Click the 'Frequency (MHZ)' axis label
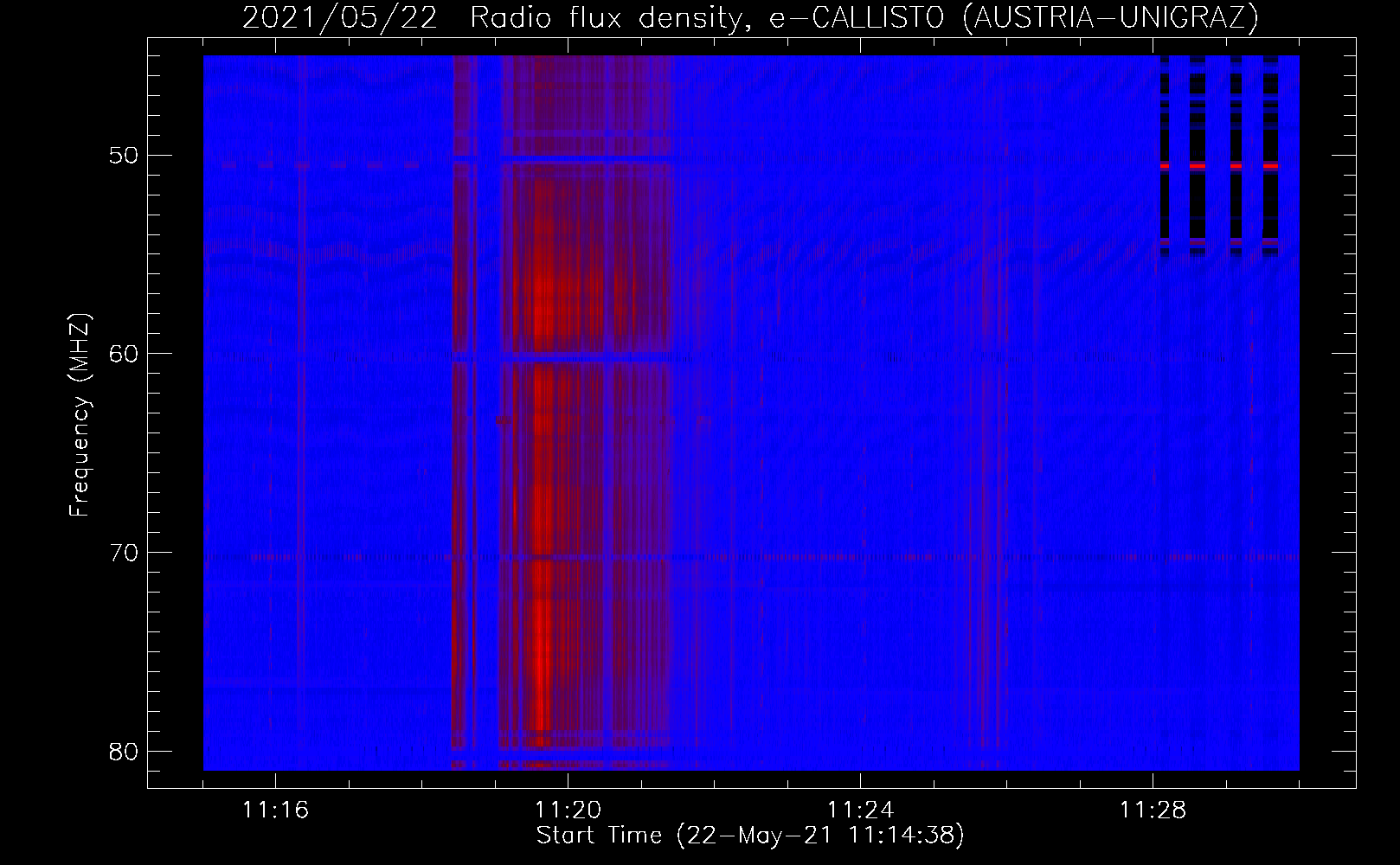The width and height of the screenshot is (1400, 865). (x=80, y=414)
